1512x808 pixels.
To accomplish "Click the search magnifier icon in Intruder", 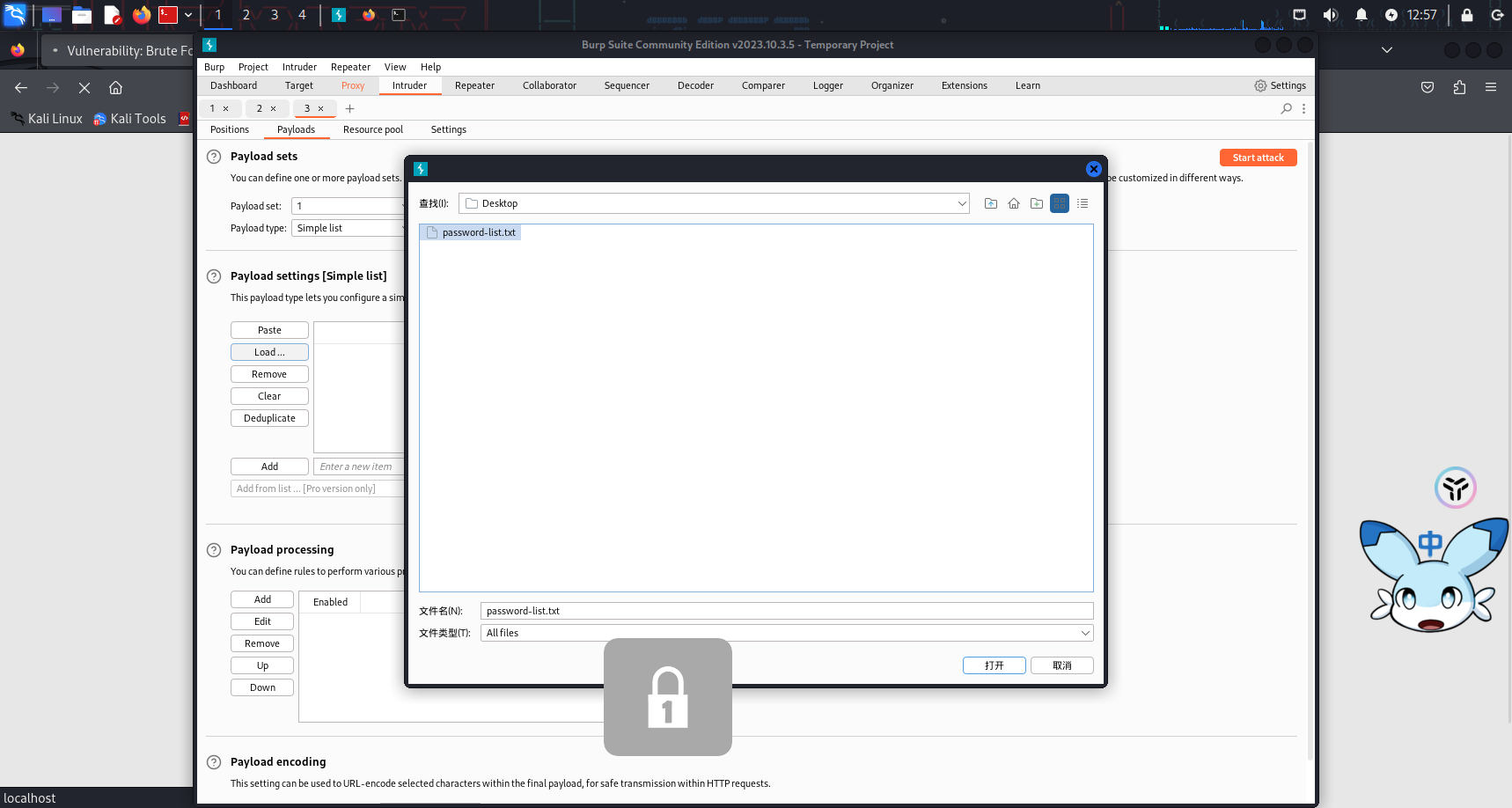I will coord(1286,108).
